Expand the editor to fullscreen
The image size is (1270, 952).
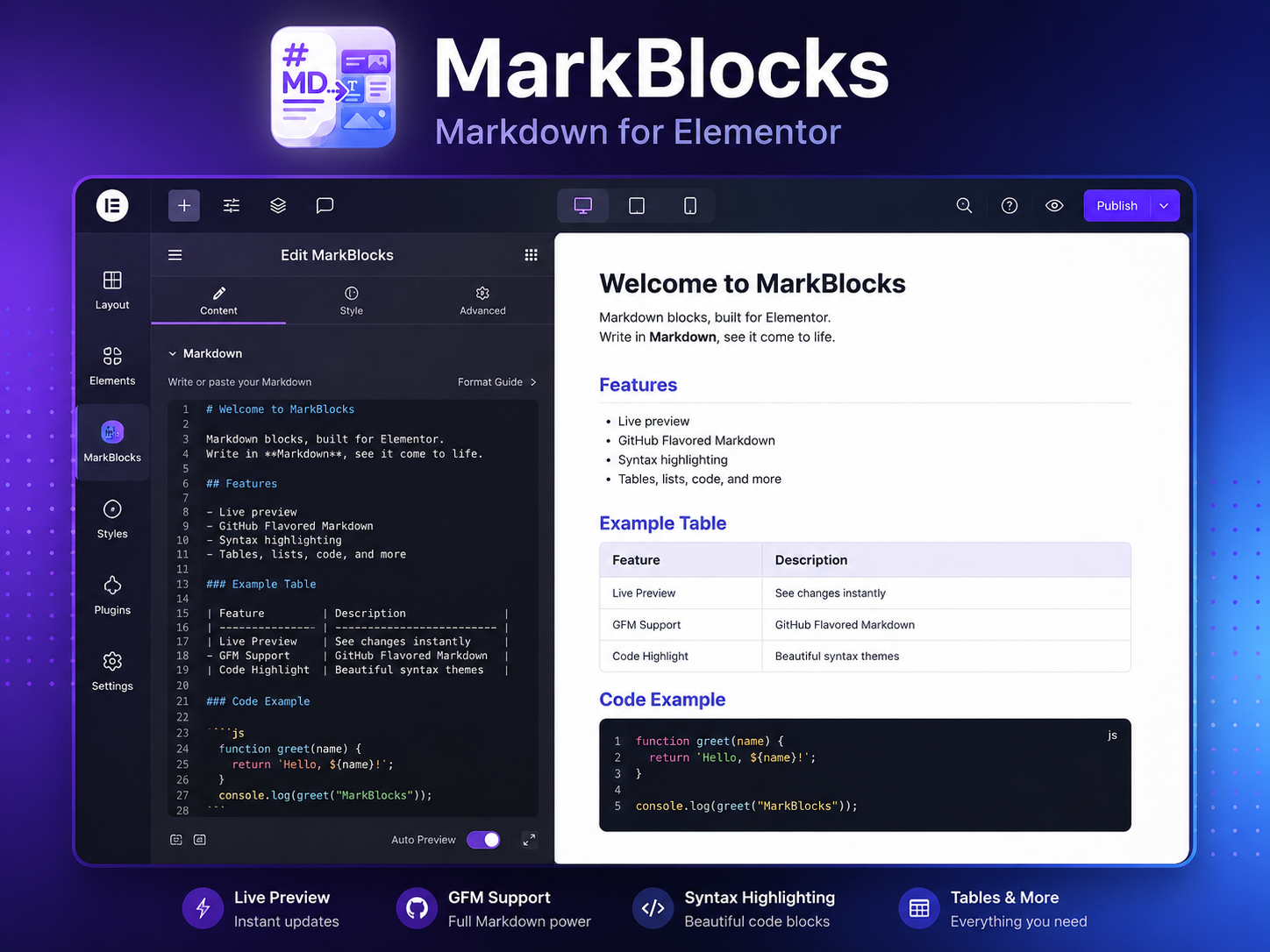tap(529, 840)
